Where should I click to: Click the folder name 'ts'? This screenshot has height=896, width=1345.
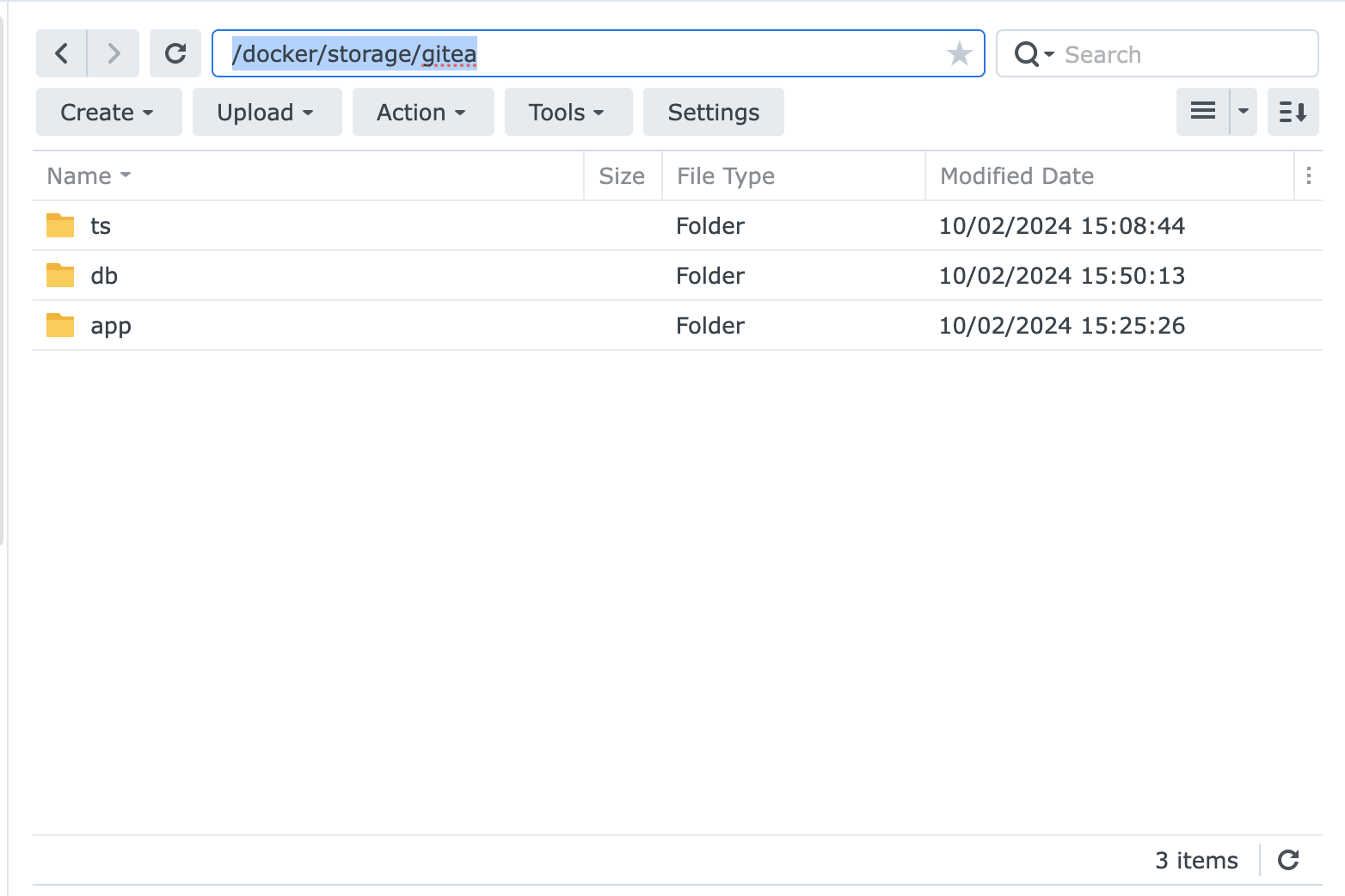point(101,226)
